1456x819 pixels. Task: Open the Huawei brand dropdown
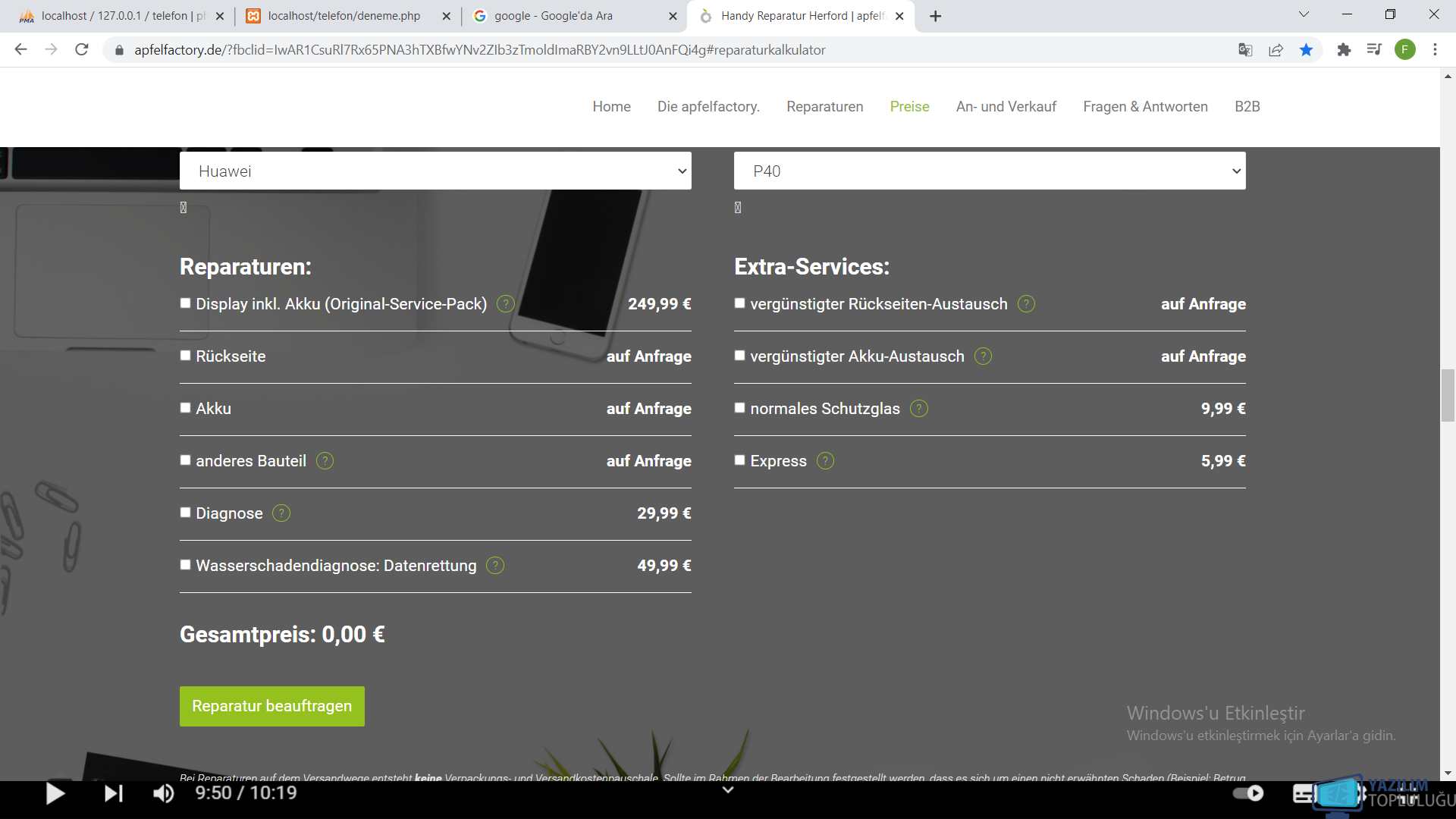coord(435,171)
